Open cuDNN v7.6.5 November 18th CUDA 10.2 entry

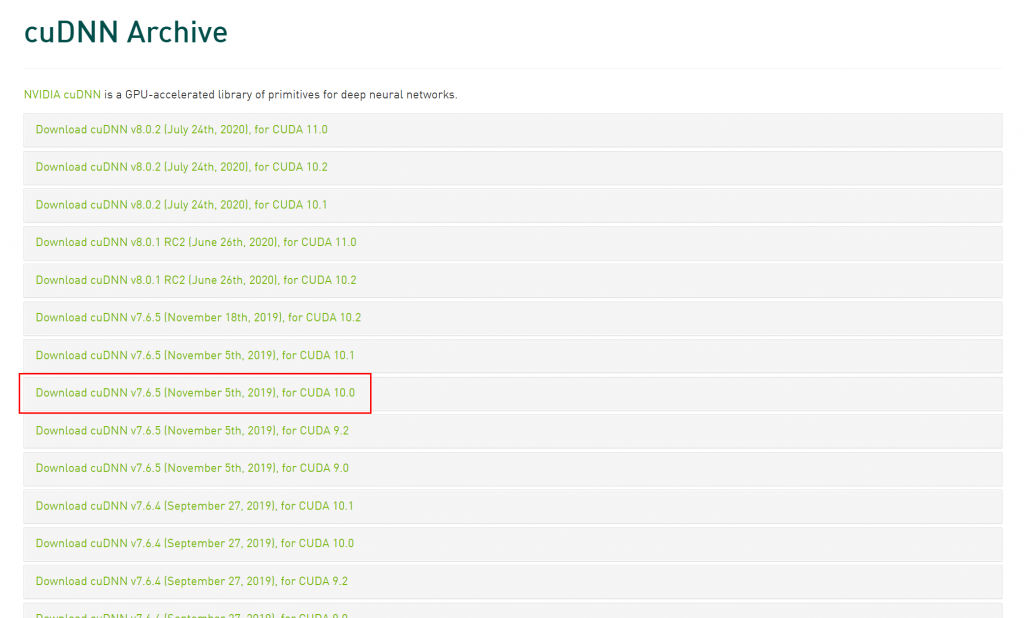pos(198,318)
